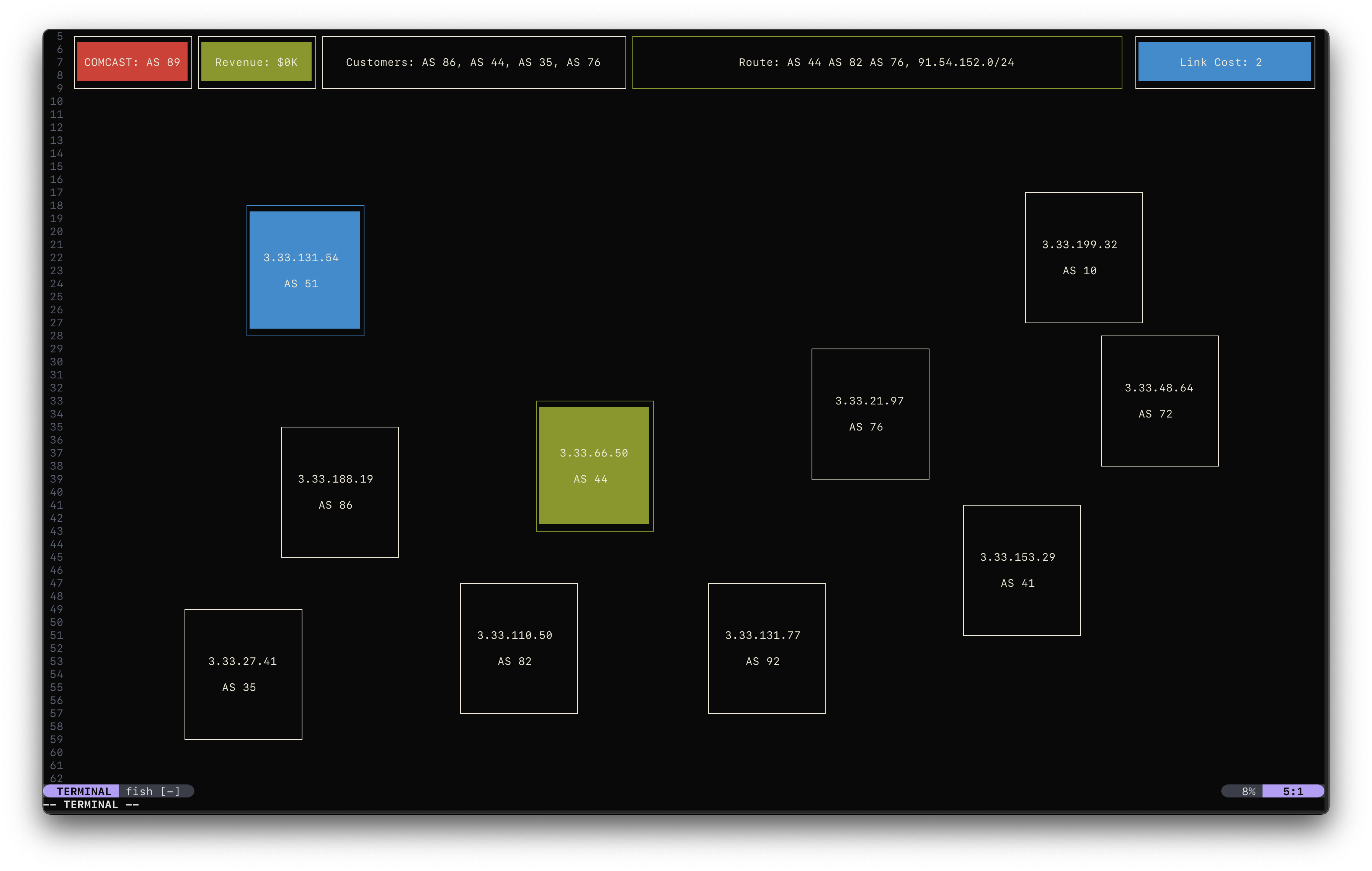Screen dimensions: 1372x871
Task: Select the green AS 44 node
Action: pyautogui.click(x=594, y=466)
